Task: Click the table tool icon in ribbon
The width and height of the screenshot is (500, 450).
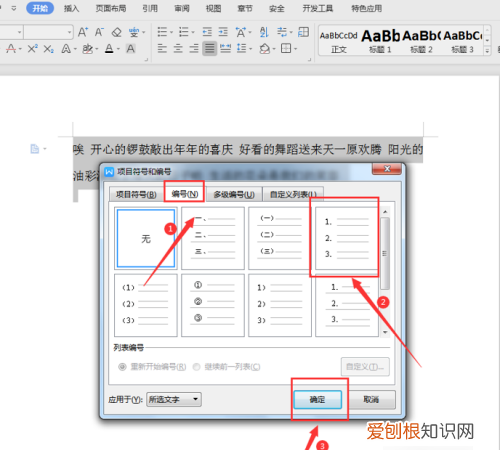Action: pos(304,32)
